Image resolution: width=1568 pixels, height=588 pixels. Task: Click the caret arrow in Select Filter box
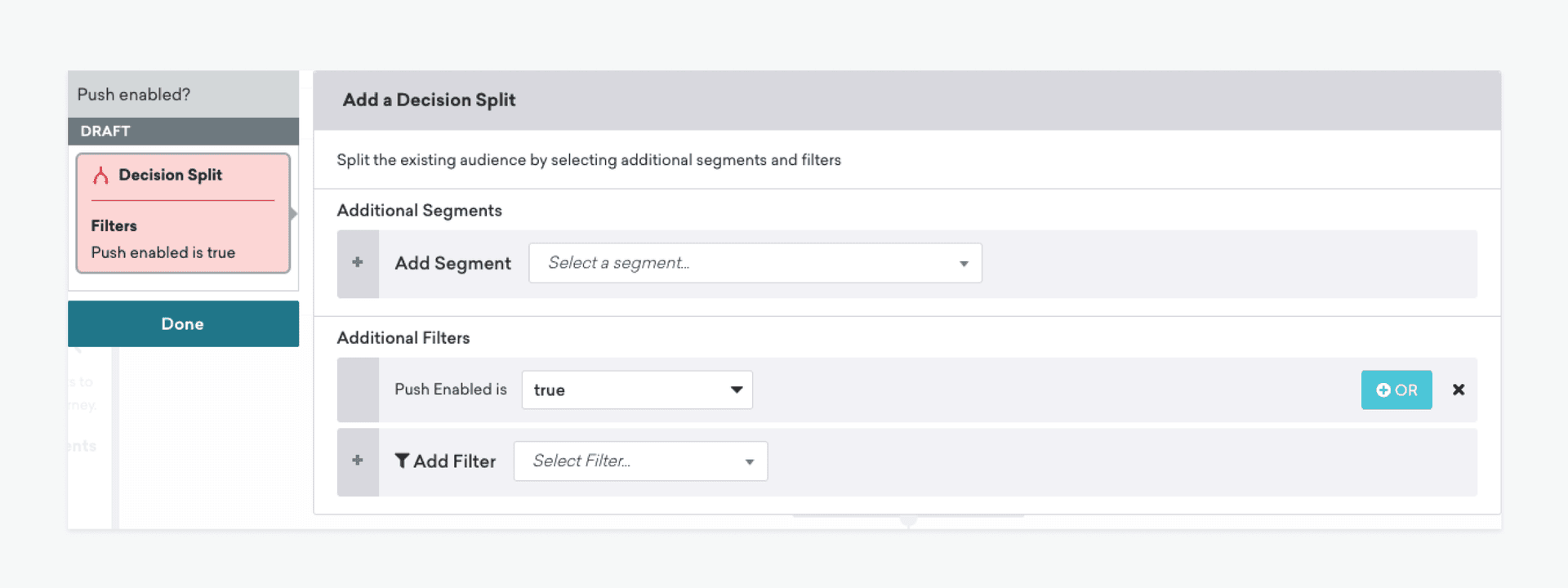click(749, 462)
